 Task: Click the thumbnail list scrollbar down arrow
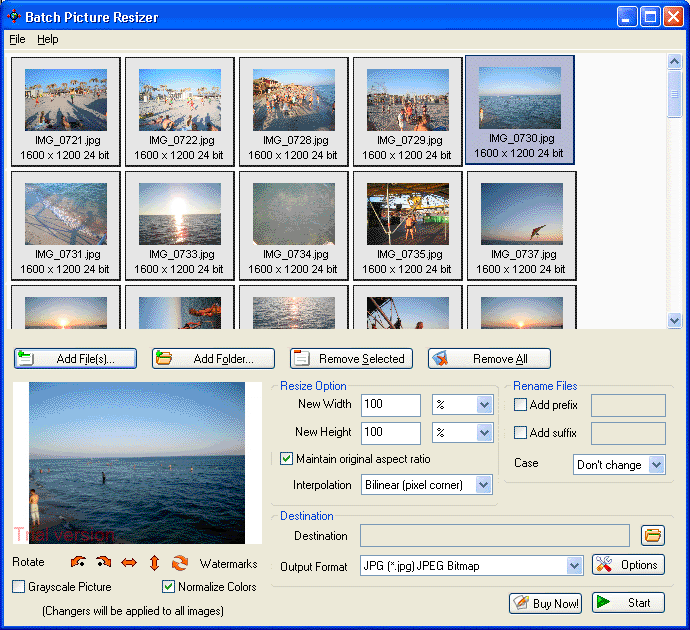tap(674, 320)
